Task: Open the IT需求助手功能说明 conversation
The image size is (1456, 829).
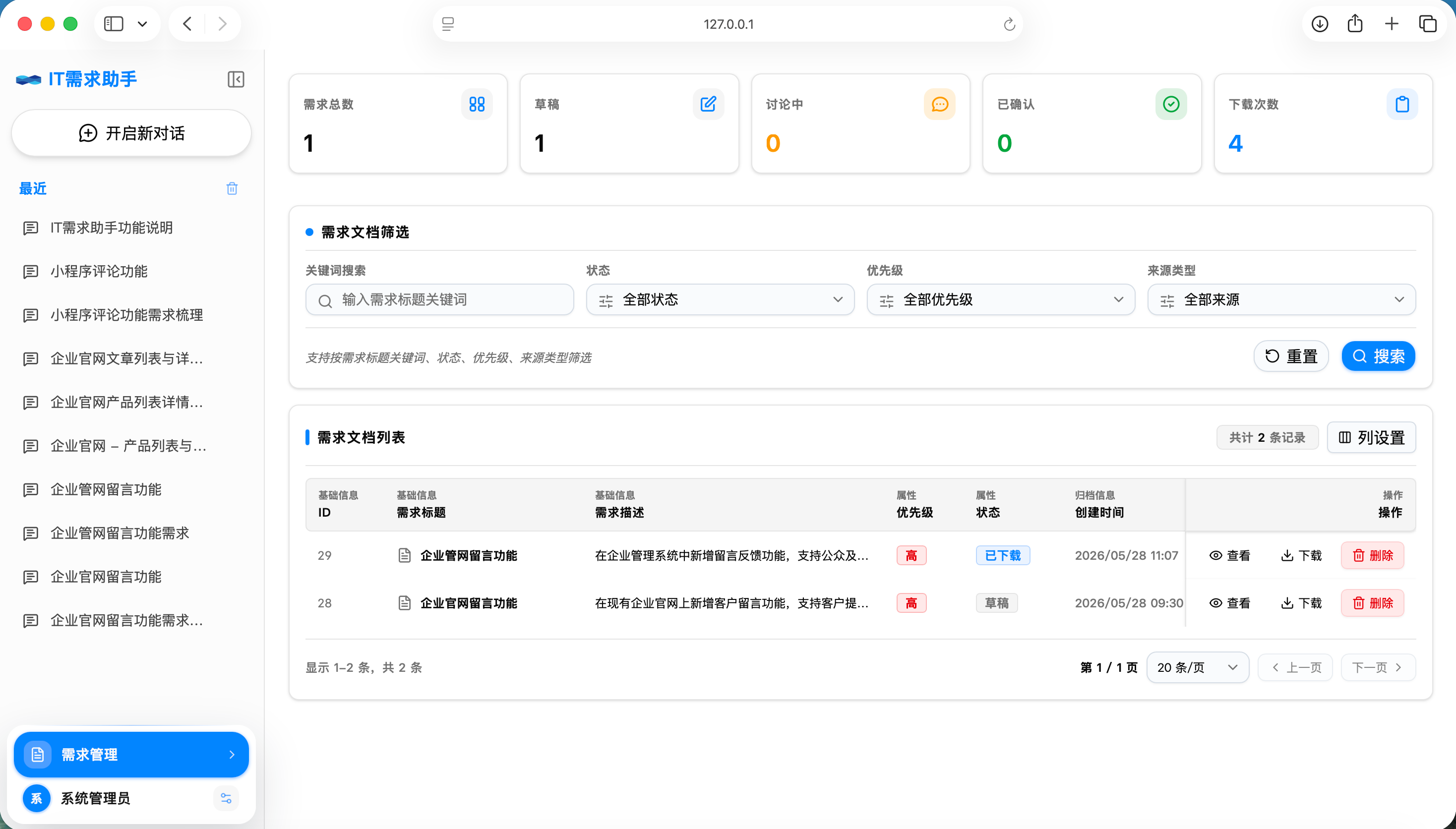Action: tap(131, 228)
